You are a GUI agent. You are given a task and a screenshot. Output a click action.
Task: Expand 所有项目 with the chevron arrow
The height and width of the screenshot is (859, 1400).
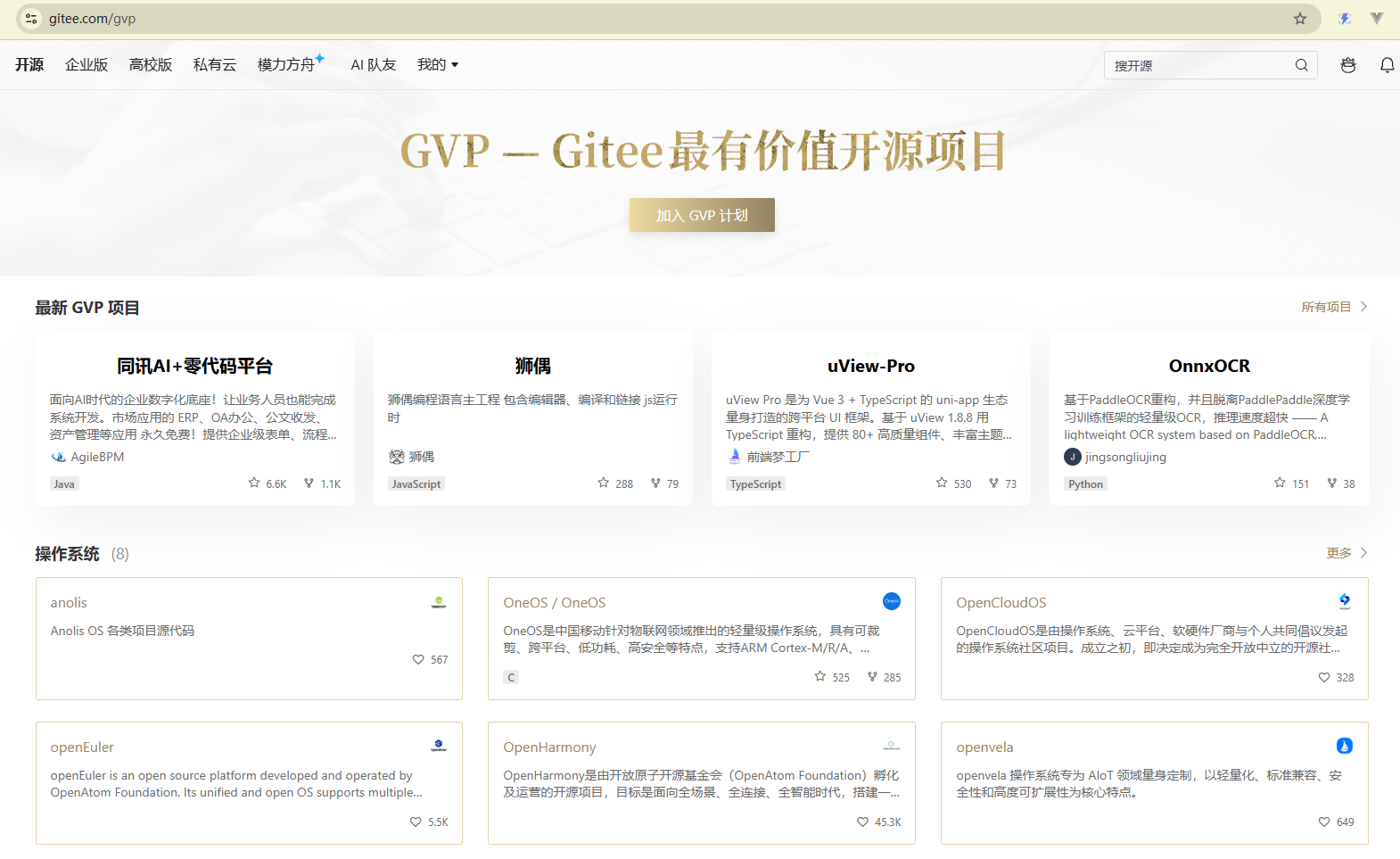[x=1363, y=307]
